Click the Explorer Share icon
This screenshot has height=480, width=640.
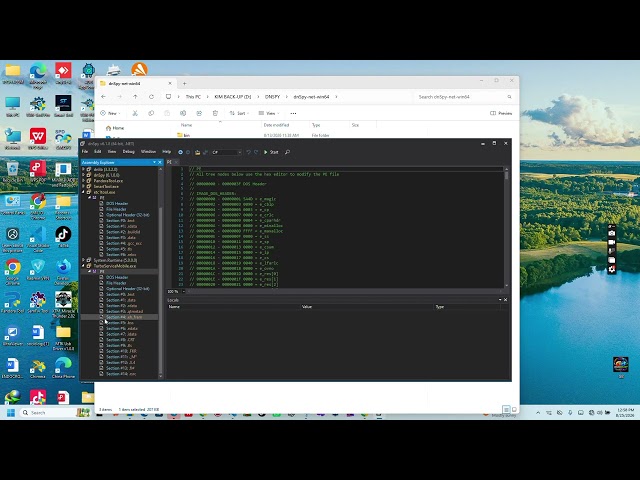(x=199, y=113)
